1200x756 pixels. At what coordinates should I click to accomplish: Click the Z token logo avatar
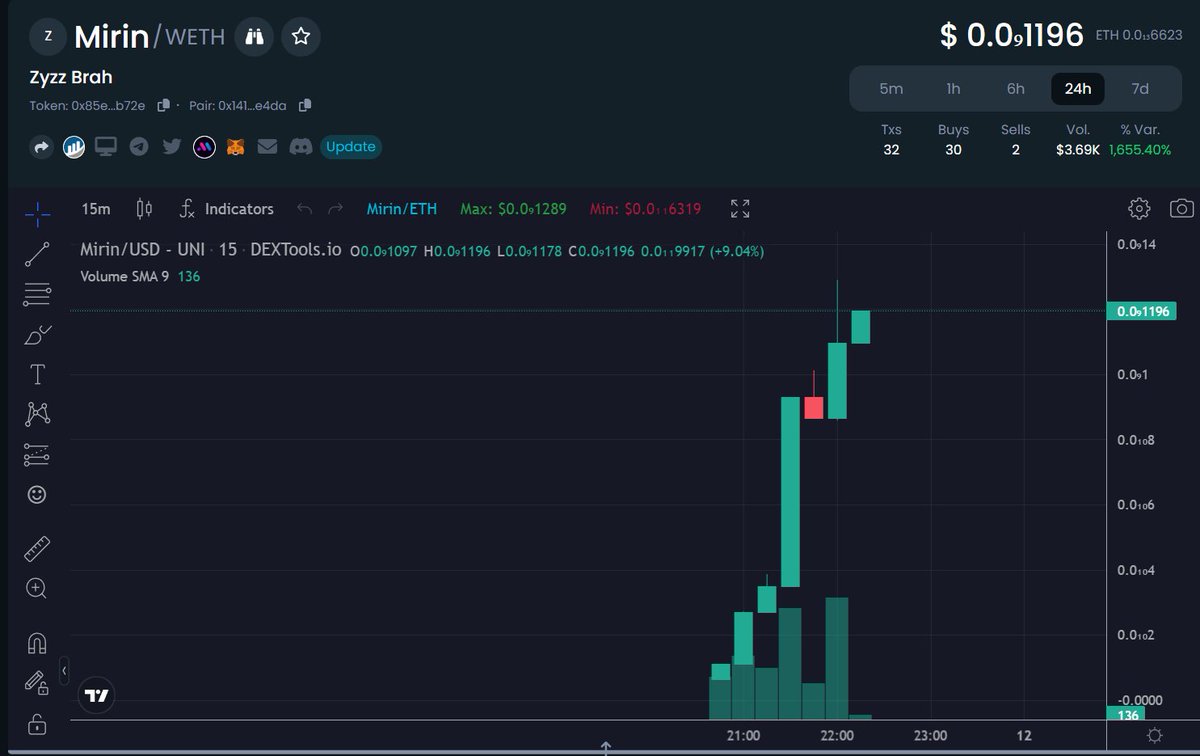pyautogui.click(x=48, y=37)
